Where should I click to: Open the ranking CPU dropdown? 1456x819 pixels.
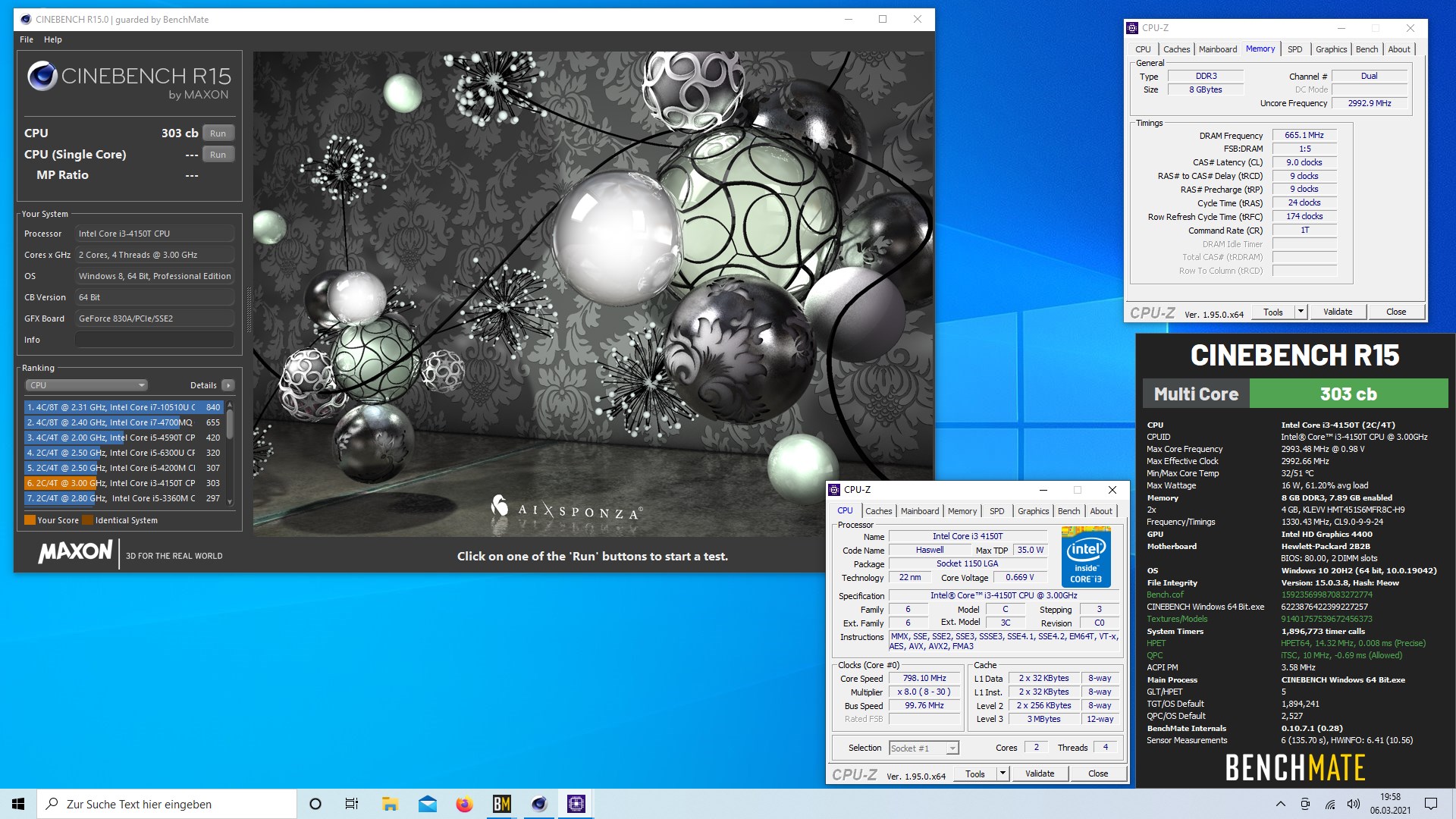pyautogui.click(x=86, y=385)
